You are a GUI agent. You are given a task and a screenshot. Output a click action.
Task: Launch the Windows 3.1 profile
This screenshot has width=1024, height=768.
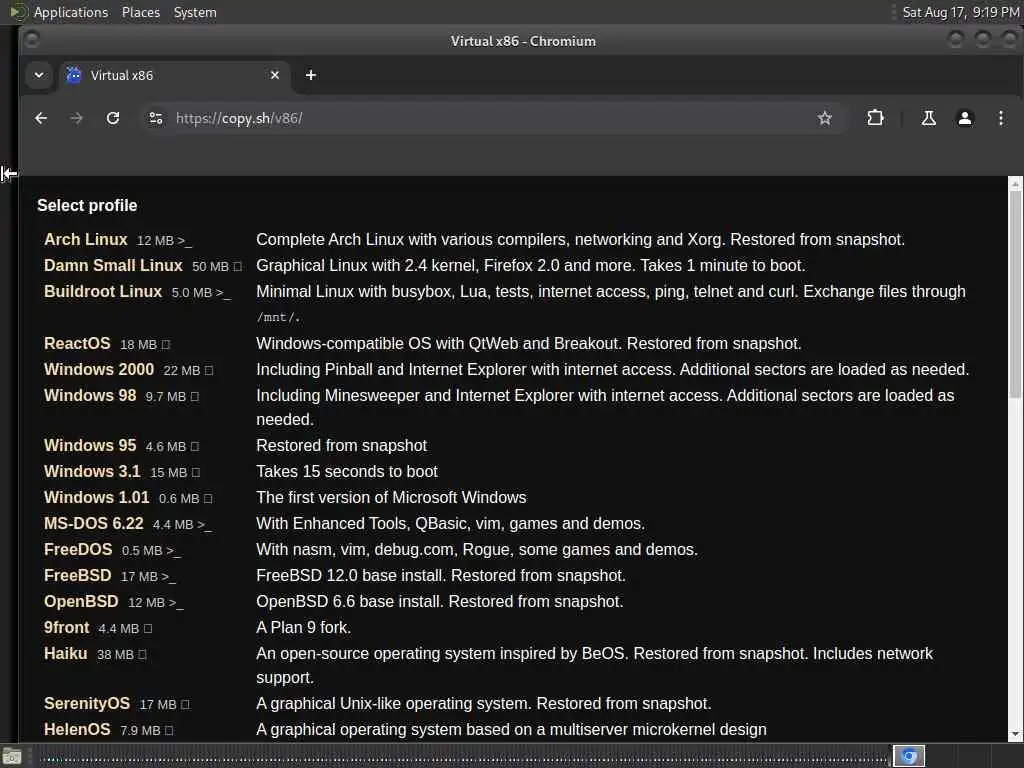(x=92, y=472)
